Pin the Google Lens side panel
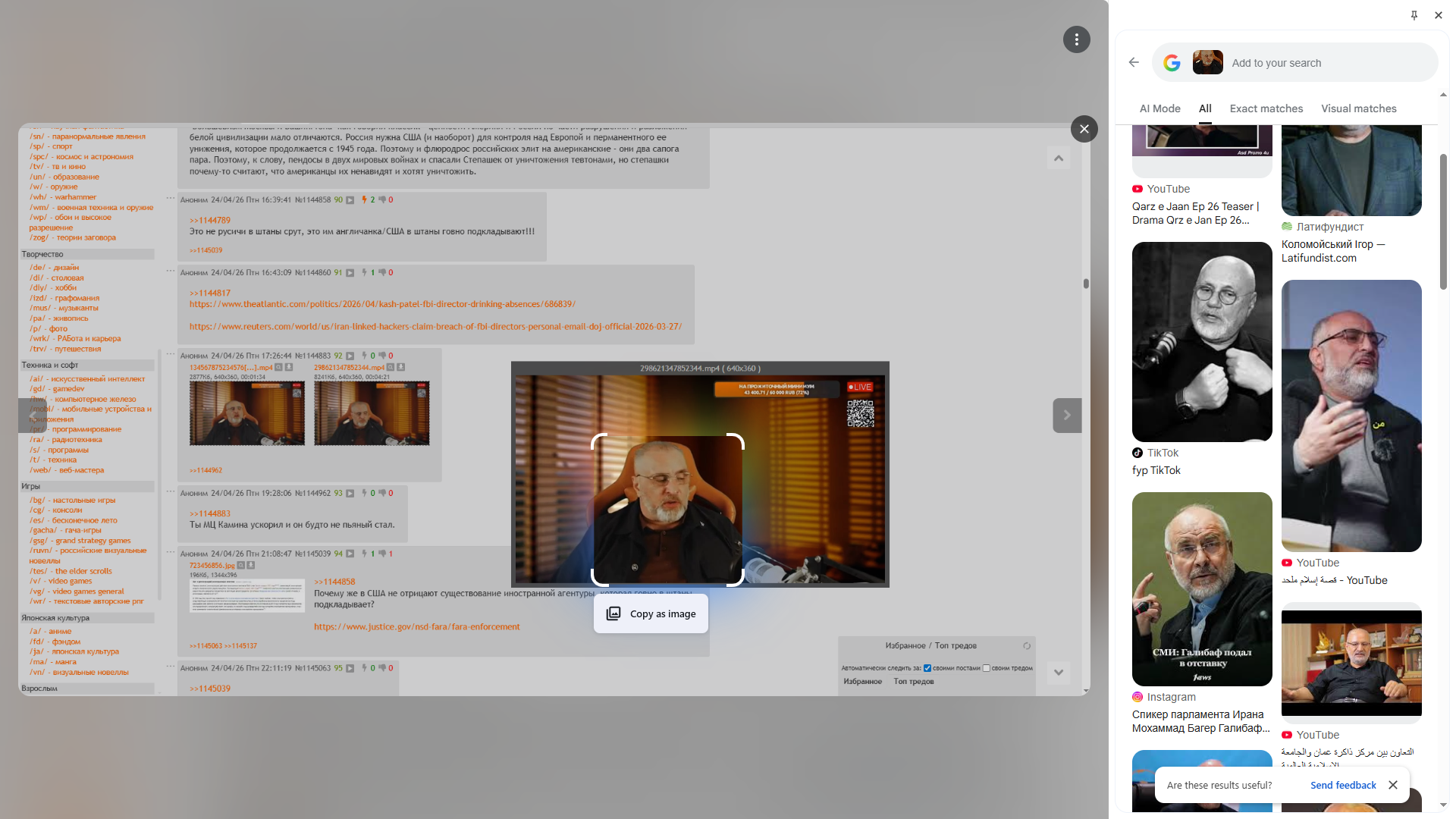 [x=1414, y=15]
